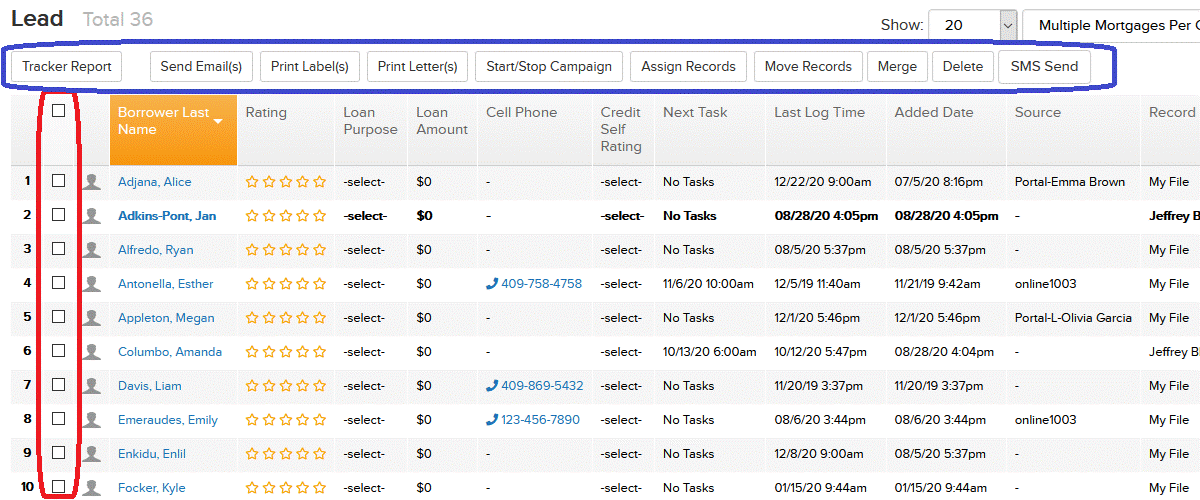Click the SMS Send button
The height and width of the screenshot is (500, 1200).
tap(1044, 66)
